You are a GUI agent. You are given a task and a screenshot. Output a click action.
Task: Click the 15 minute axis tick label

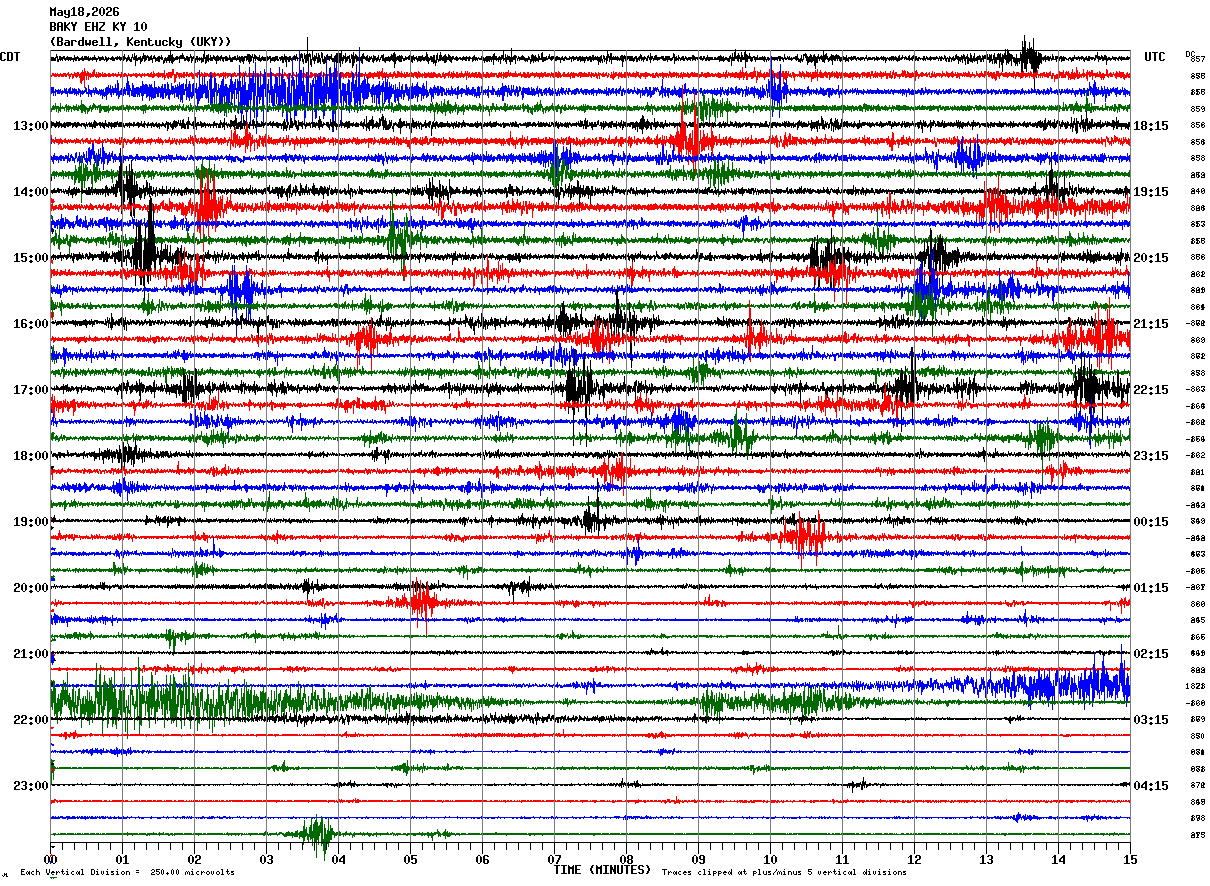click(1130, 859)
